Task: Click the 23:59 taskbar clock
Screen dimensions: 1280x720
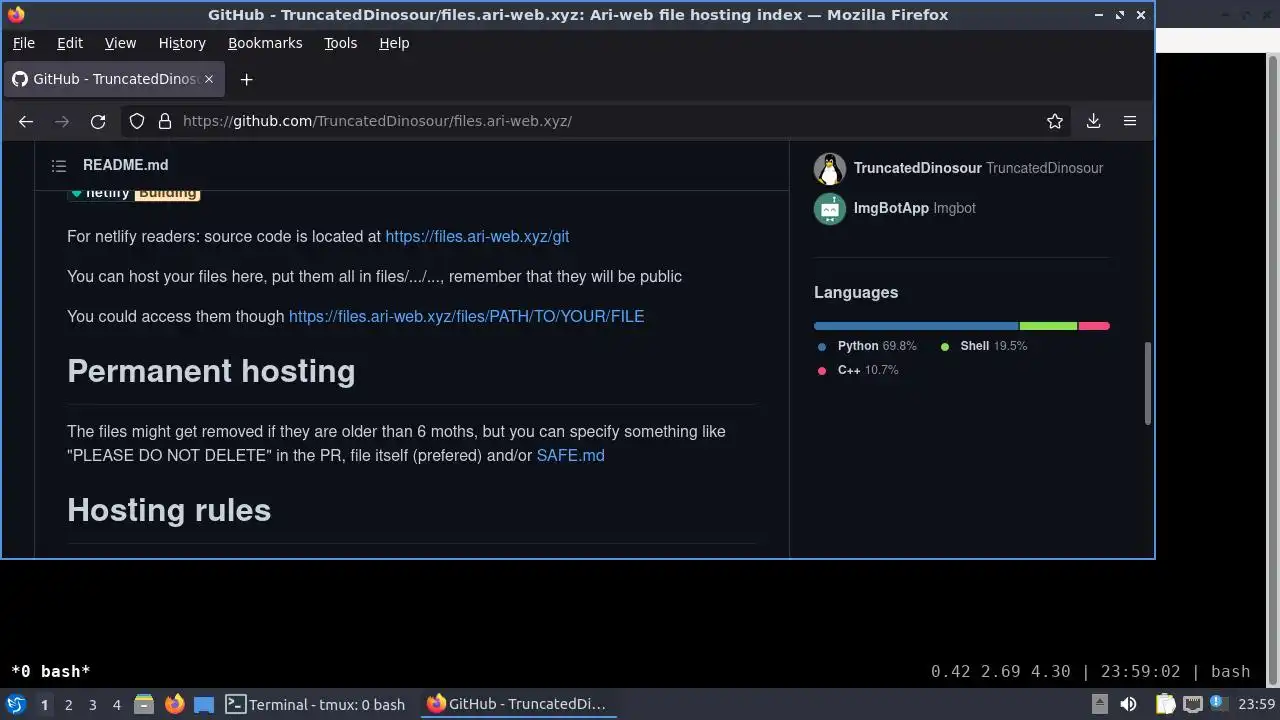Action: (1257, 704)
